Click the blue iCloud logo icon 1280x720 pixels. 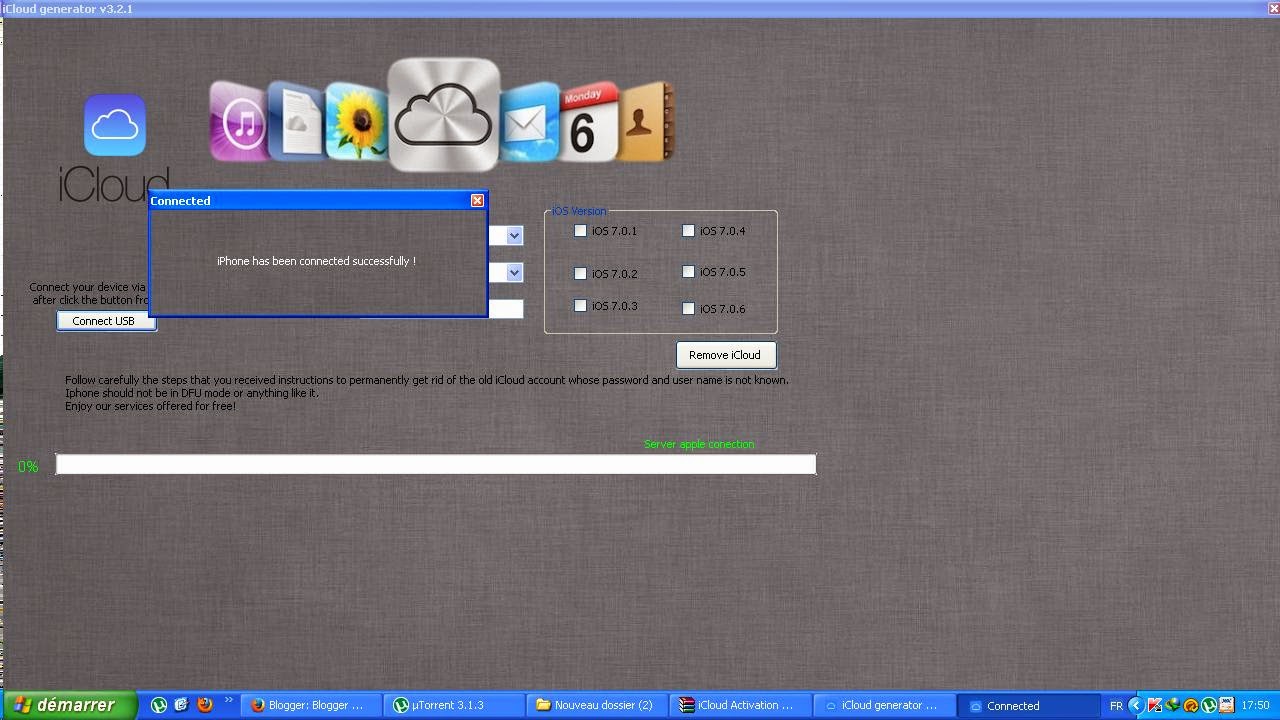pyautogui.click(x=115, y=125)
